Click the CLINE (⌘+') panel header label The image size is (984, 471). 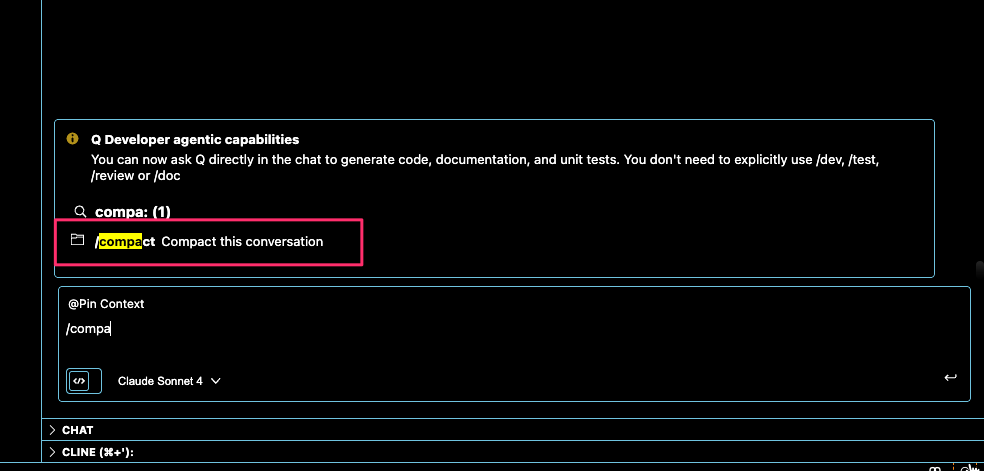(98, 452)
